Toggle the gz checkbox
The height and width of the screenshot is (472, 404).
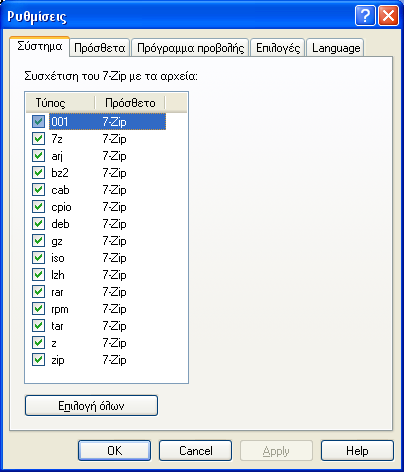coord(38,240)
